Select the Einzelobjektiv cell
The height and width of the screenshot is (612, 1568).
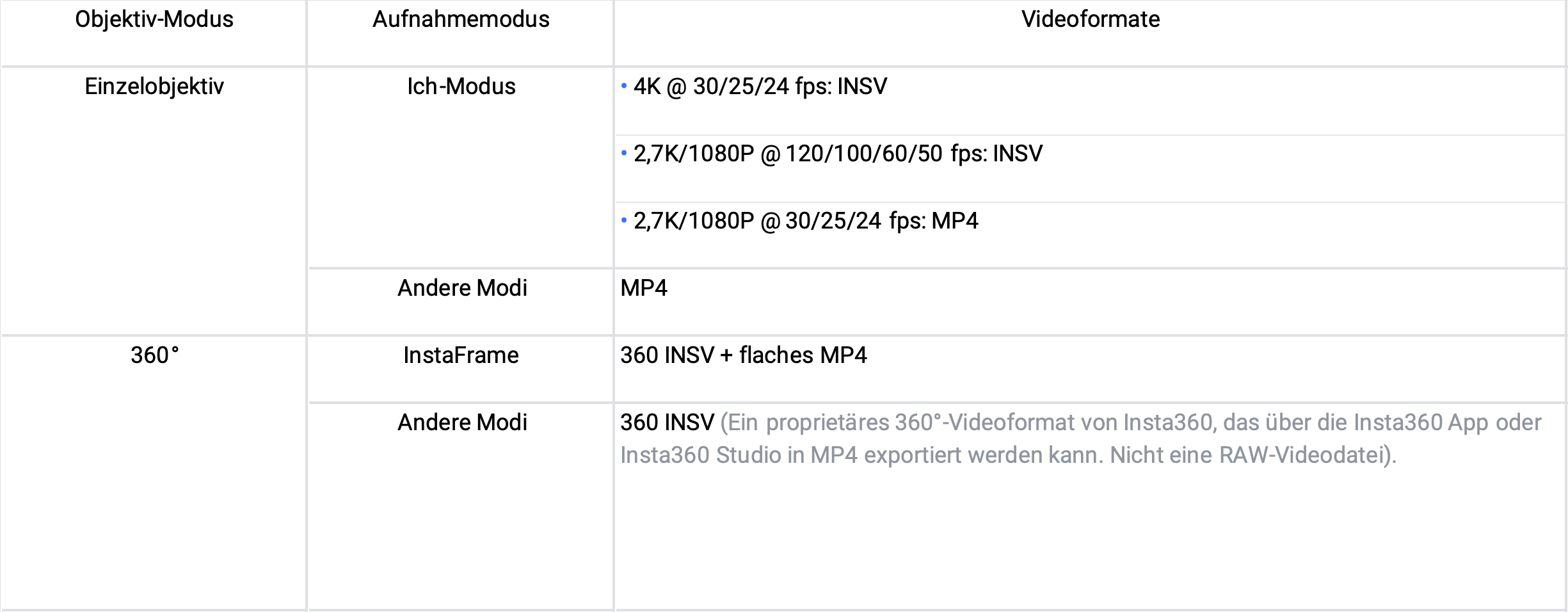pyautogui.click(x=154, y=87)
